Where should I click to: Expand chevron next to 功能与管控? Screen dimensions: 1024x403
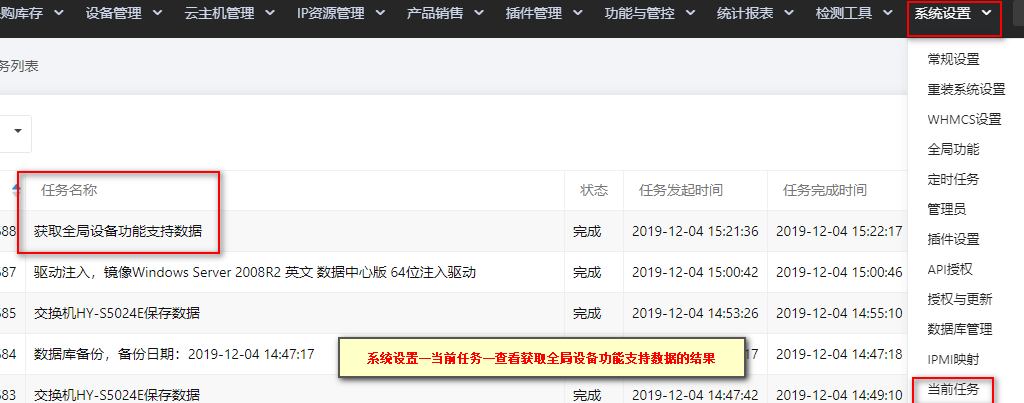(x=691, y=13)
